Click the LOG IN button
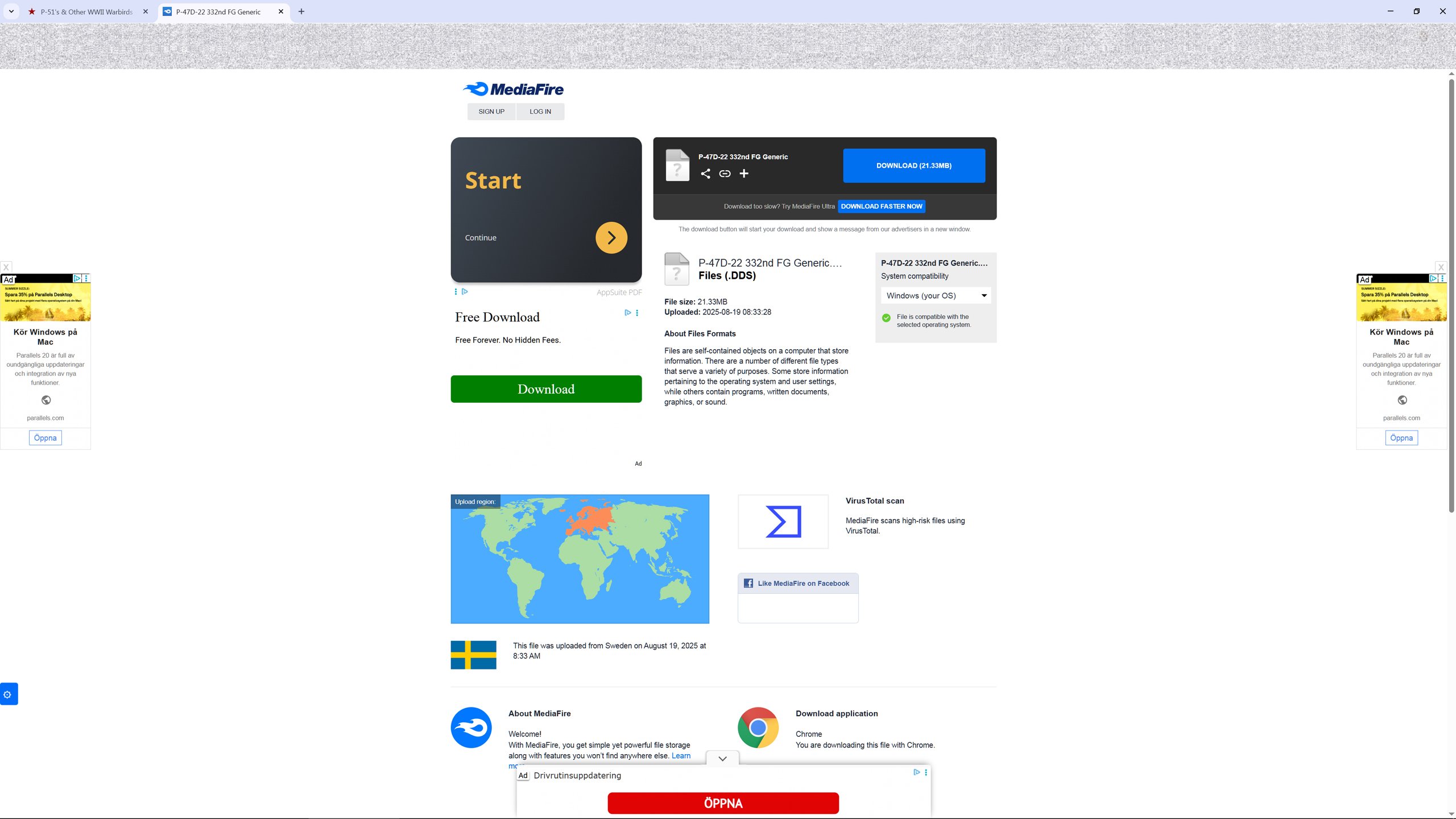This screenshot has height=819, width=1456. click(540, 111)
